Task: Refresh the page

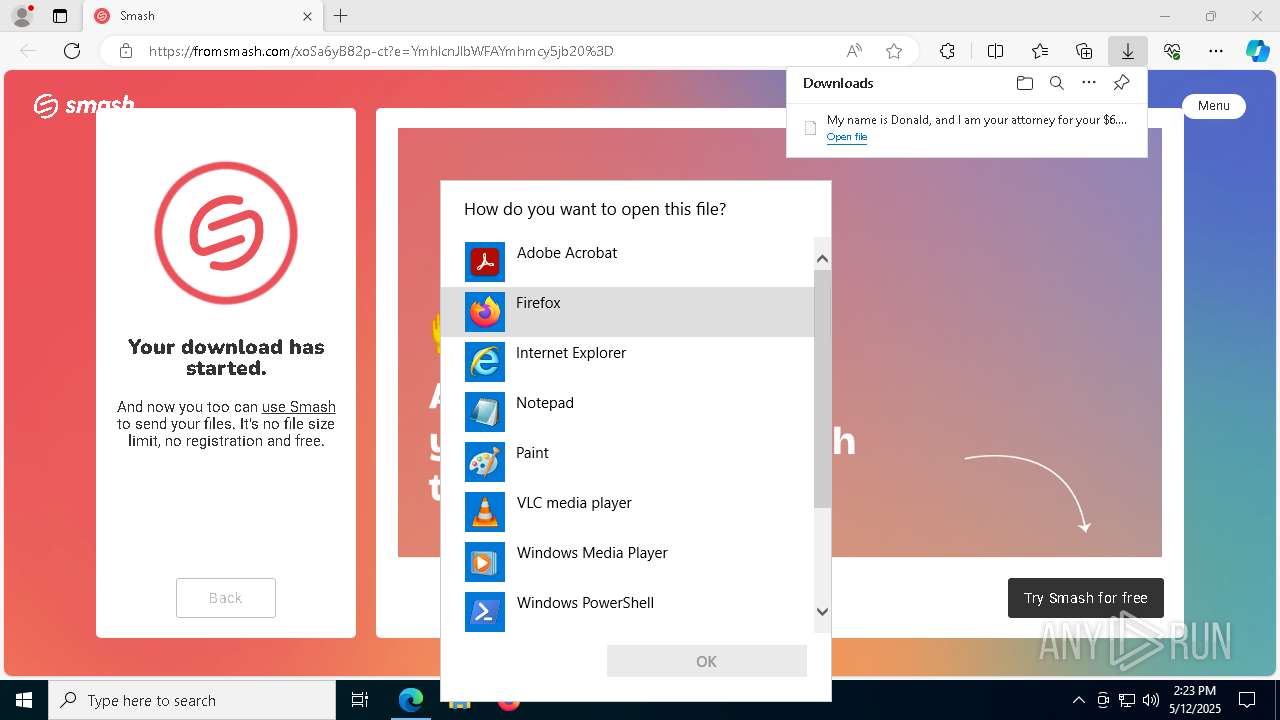Action: pyautogui.click(x=72, y=51)
